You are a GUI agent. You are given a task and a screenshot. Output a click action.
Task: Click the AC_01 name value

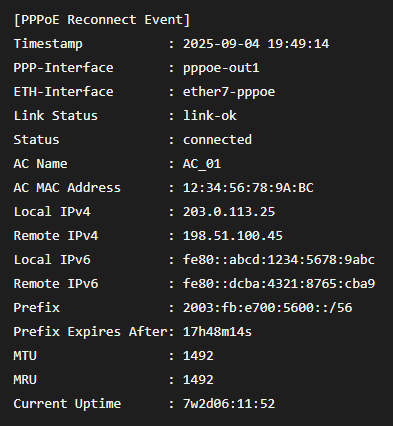point(202,164)
